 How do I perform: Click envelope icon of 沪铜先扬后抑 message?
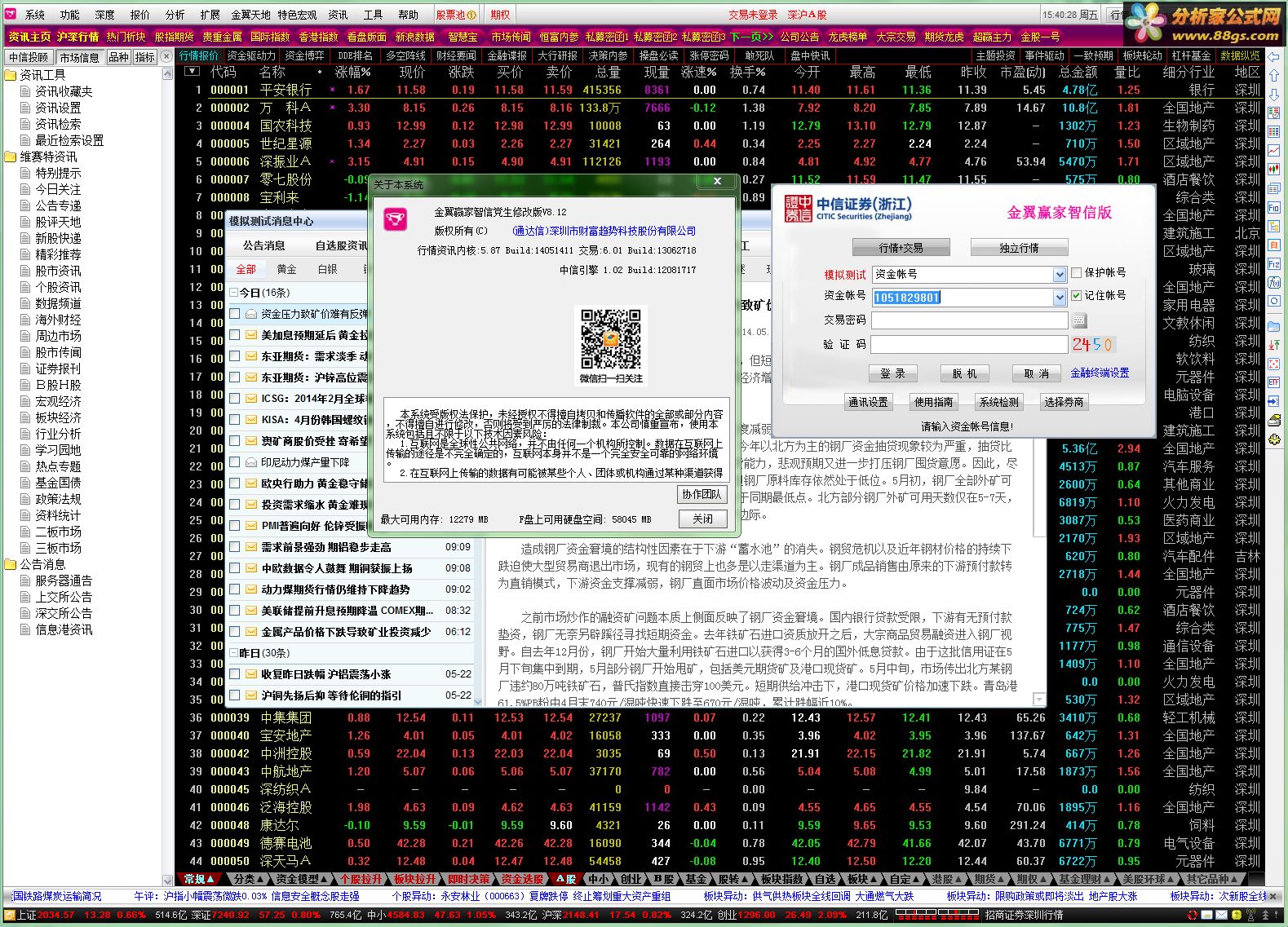[x=251, y=695]
